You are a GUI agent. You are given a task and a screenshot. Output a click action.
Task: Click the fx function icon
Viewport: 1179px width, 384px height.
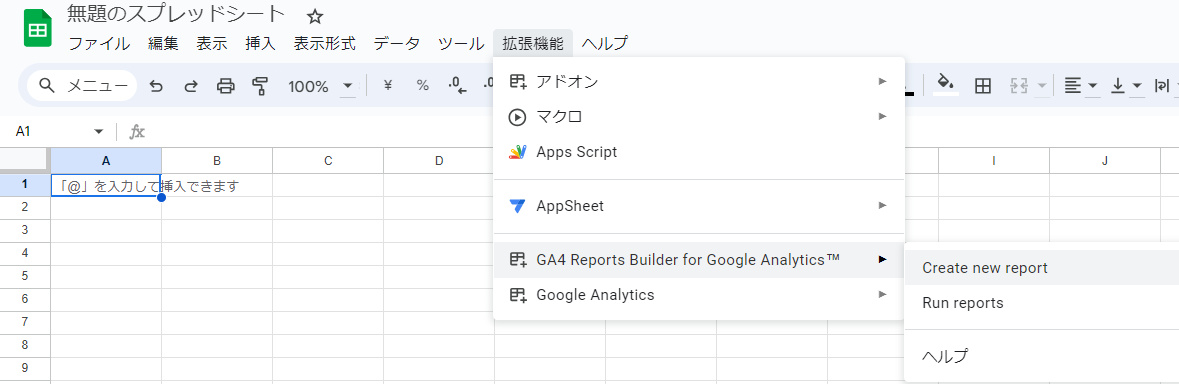coord(137,132)
